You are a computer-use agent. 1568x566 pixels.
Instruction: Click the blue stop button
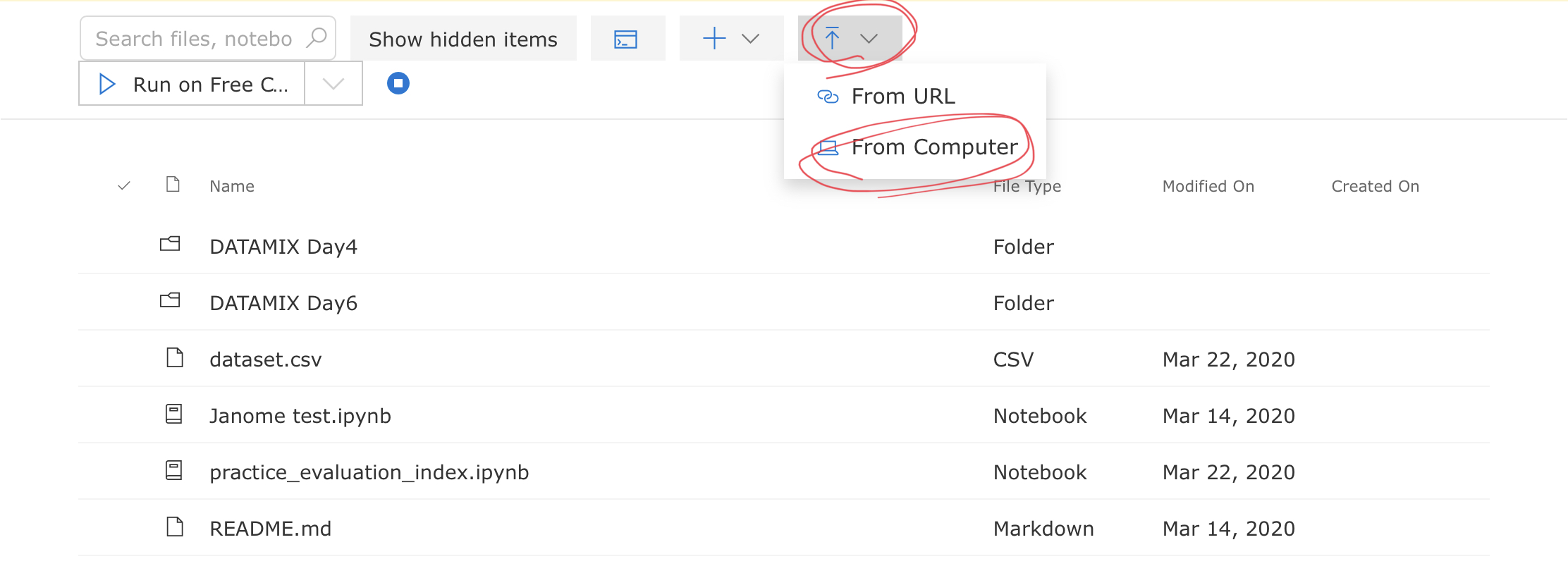tap(398, 83)
